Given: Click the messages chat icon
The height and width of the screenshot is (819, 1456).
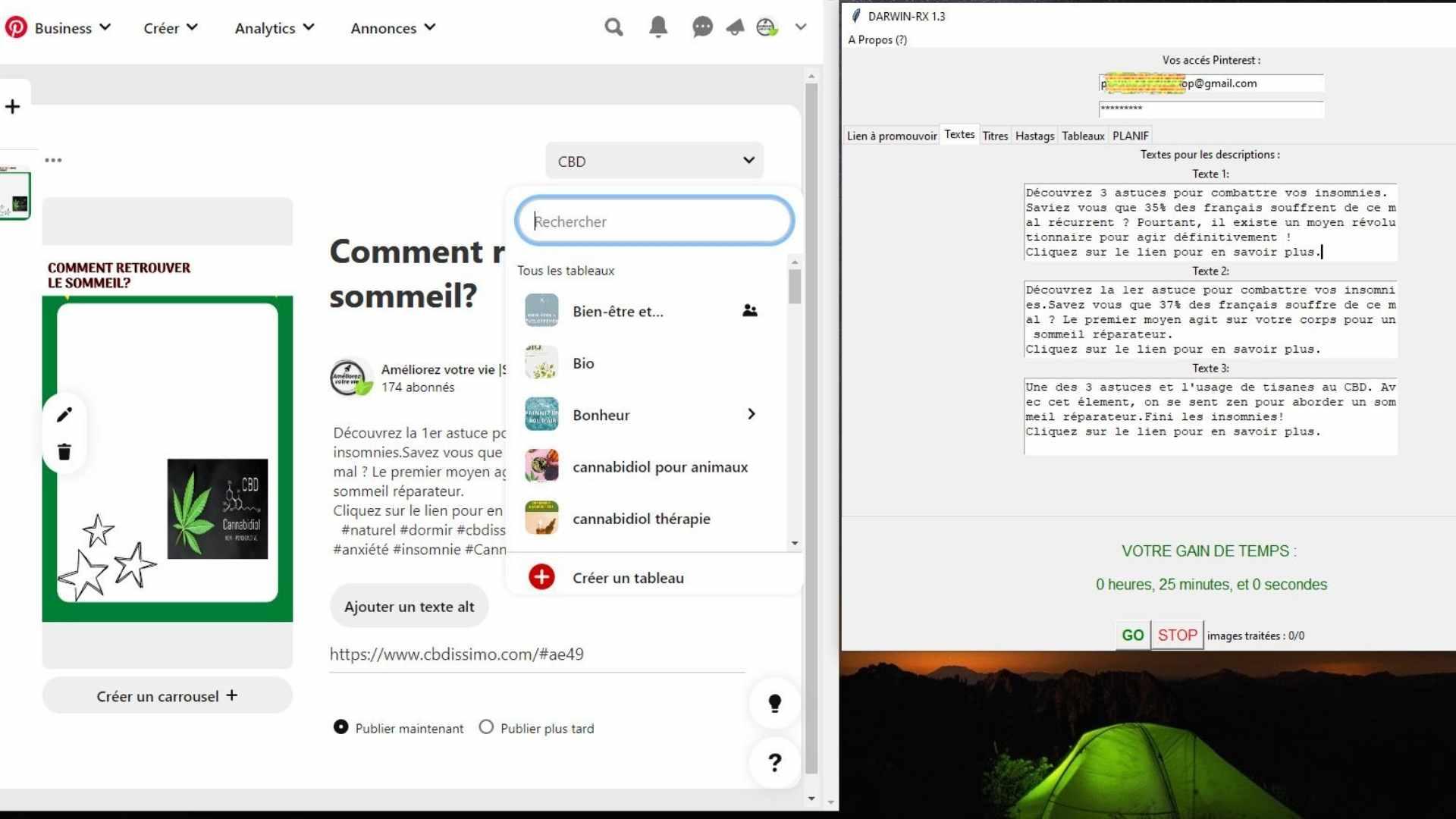Looking at the screenshot, I should pos(700,27).
